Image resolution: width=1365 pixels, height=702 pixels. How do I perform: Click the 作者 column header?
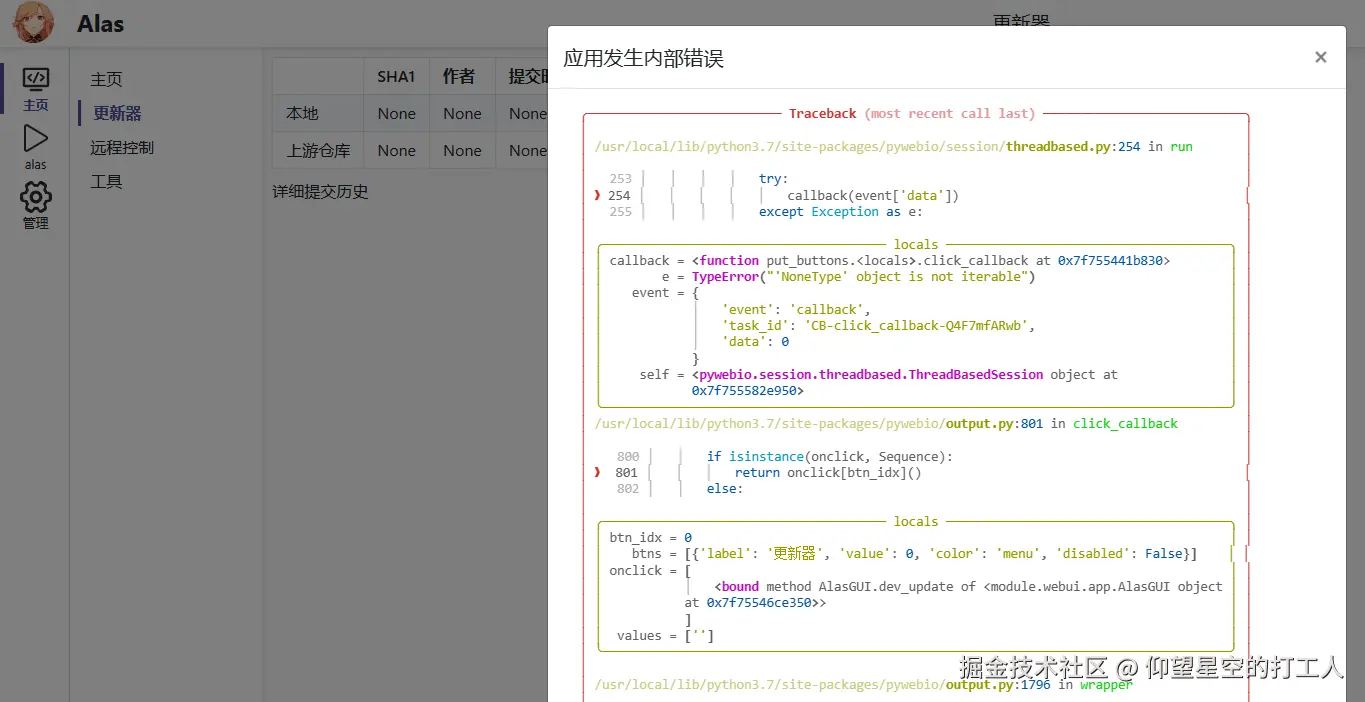[x=462, y=76]
